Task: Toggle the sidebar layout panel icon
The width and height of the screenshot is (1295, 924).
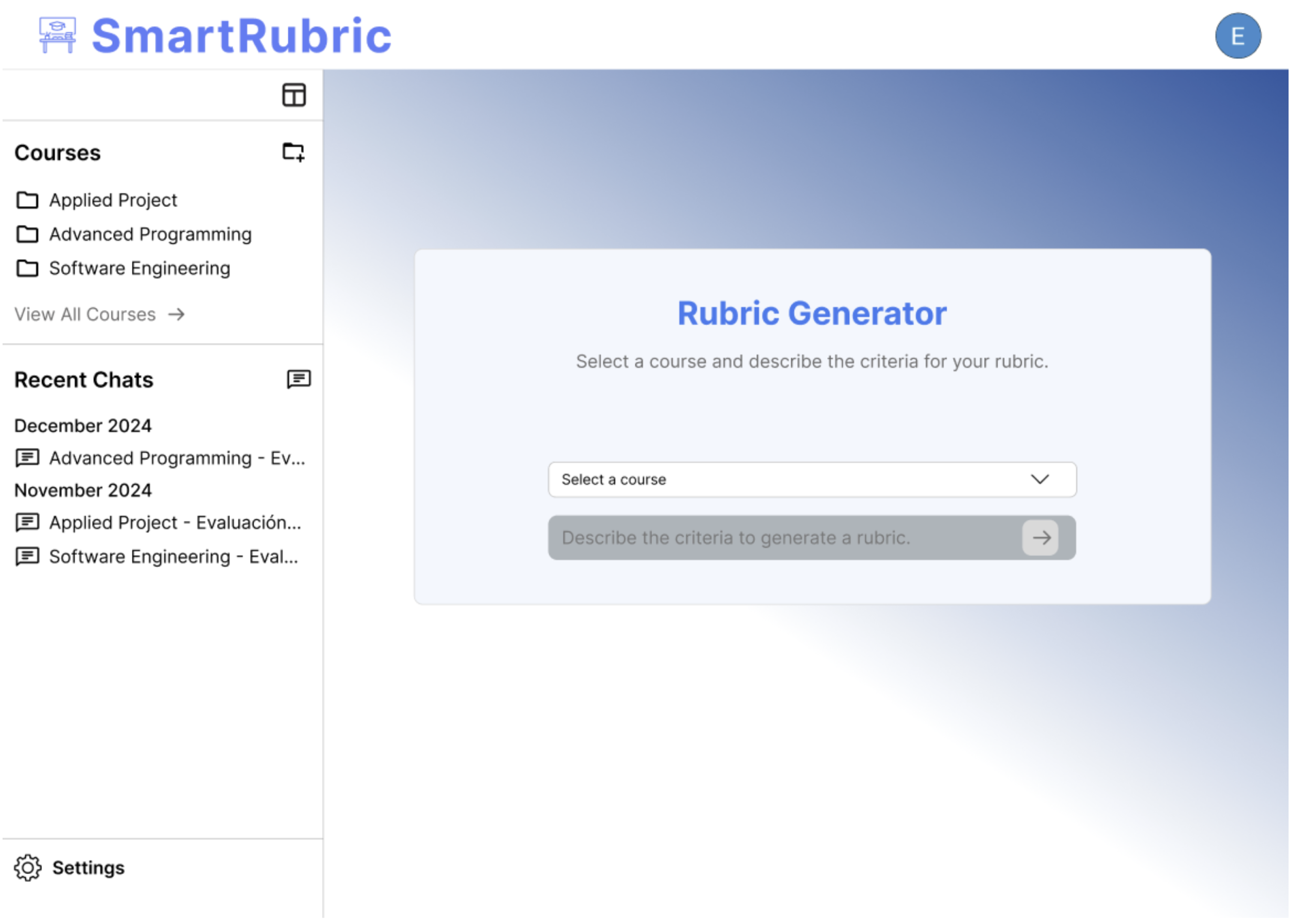Action: [294, 95]
